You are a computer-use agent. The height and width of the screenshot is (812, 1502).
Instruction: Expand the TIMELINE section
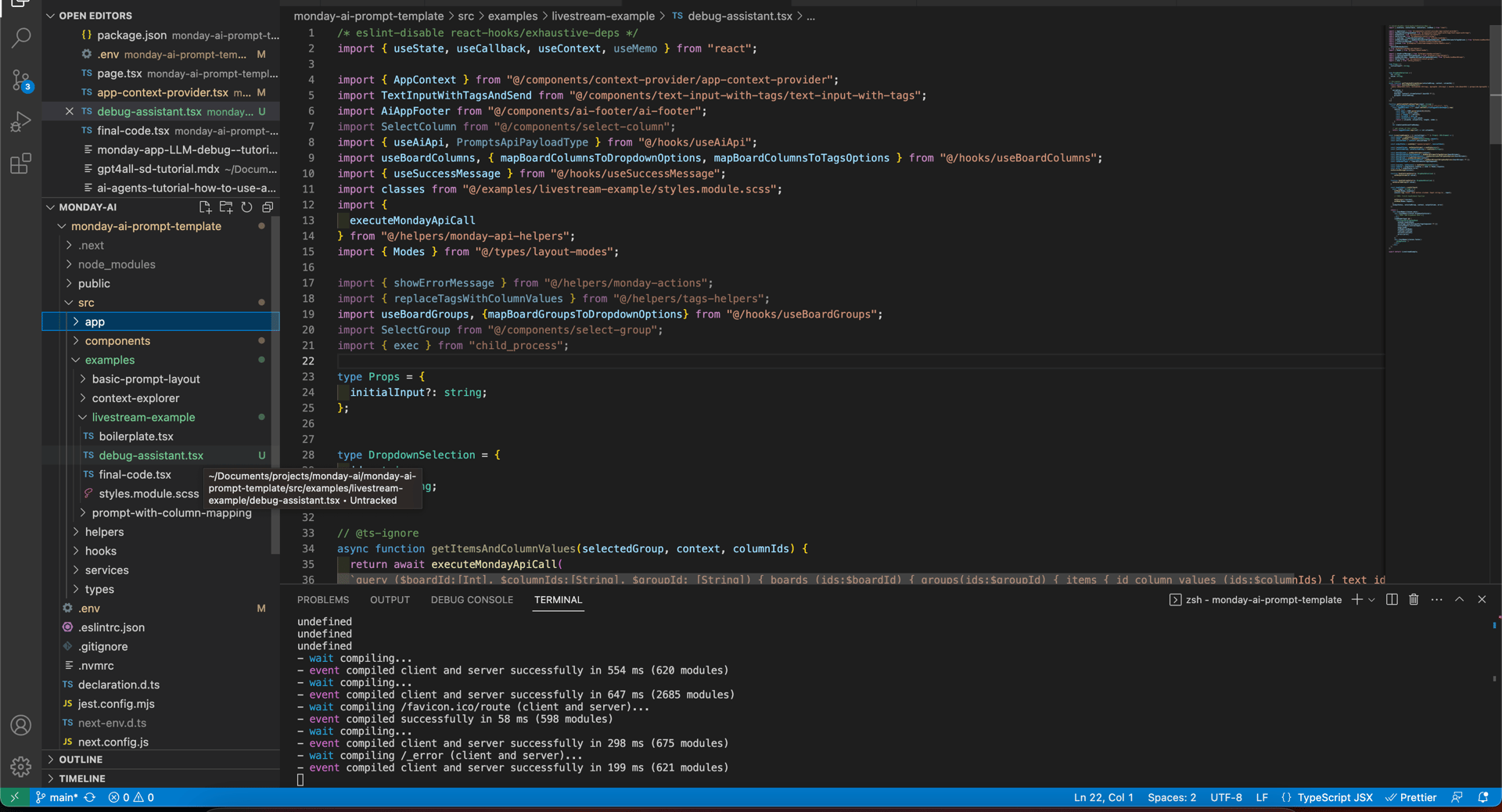pyautogui.click(x=81, y=778)
